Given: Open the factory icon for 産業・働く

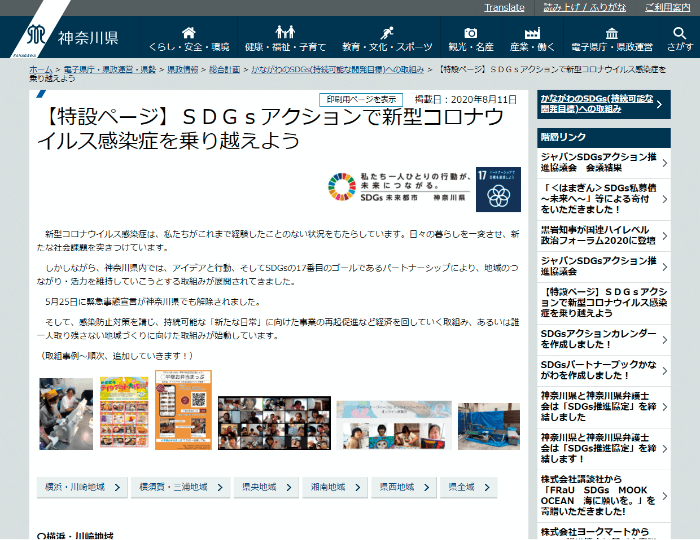Looking at the screenshot, I should coord(532,33).
